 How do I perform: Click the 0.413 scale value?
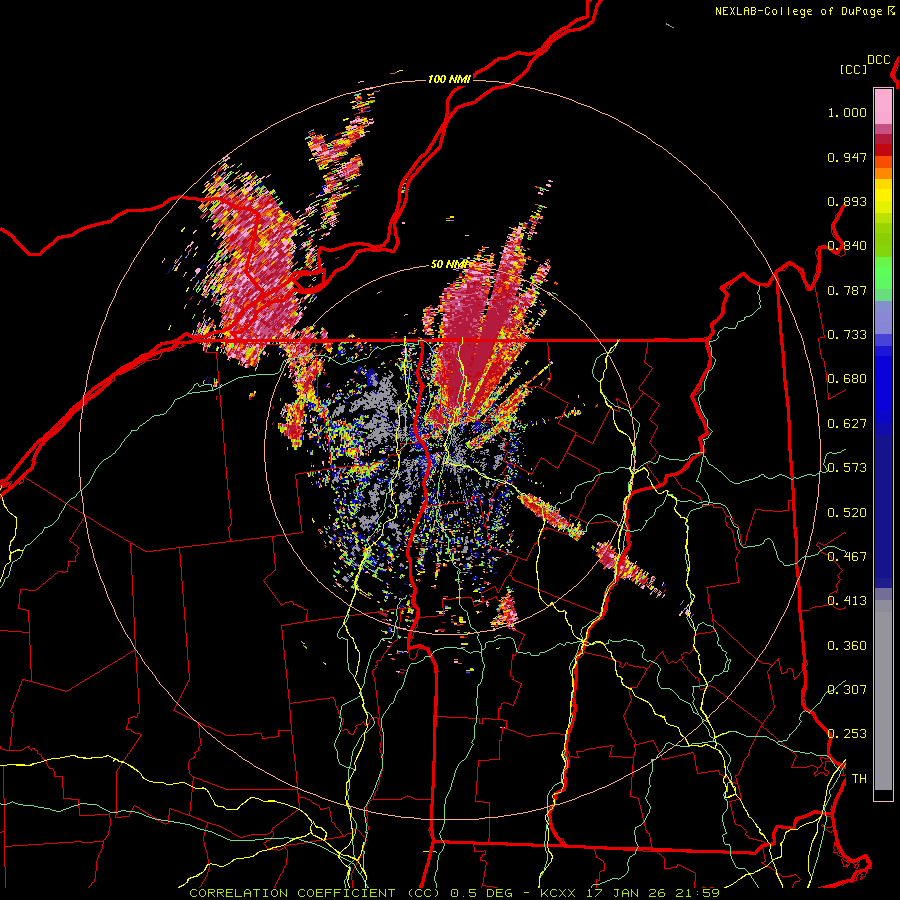pyautogui.click(x=847, y=601)
